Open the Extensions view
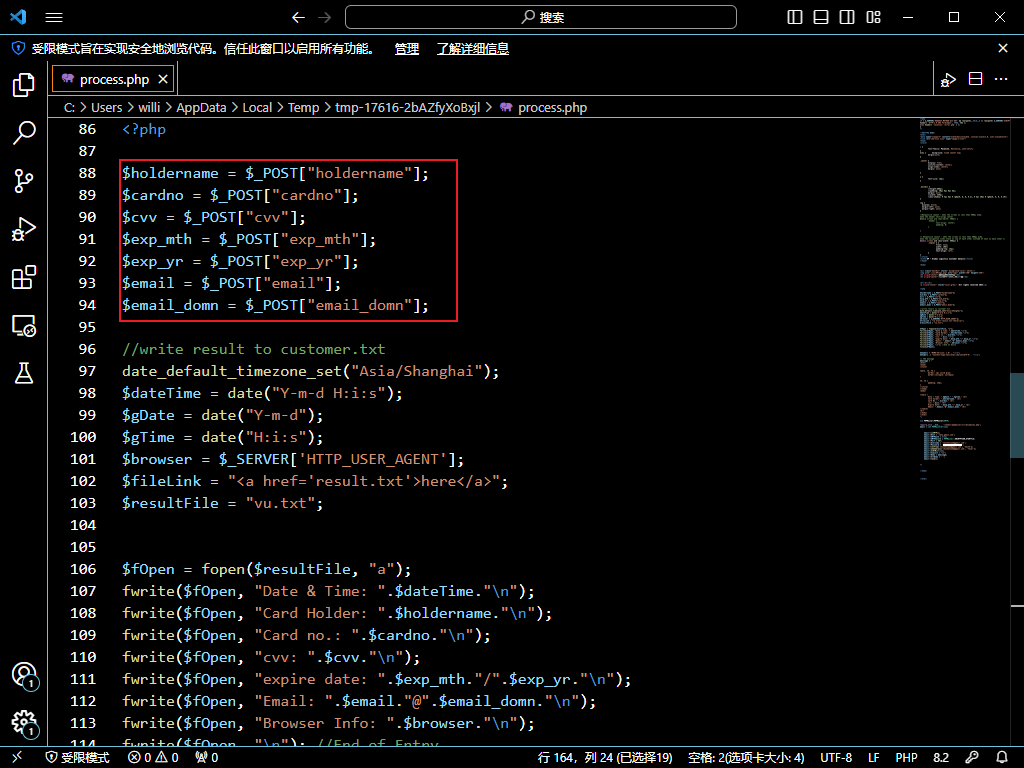Image resolution: width=1024 pixels, height=768 pixels. (24, 277)
